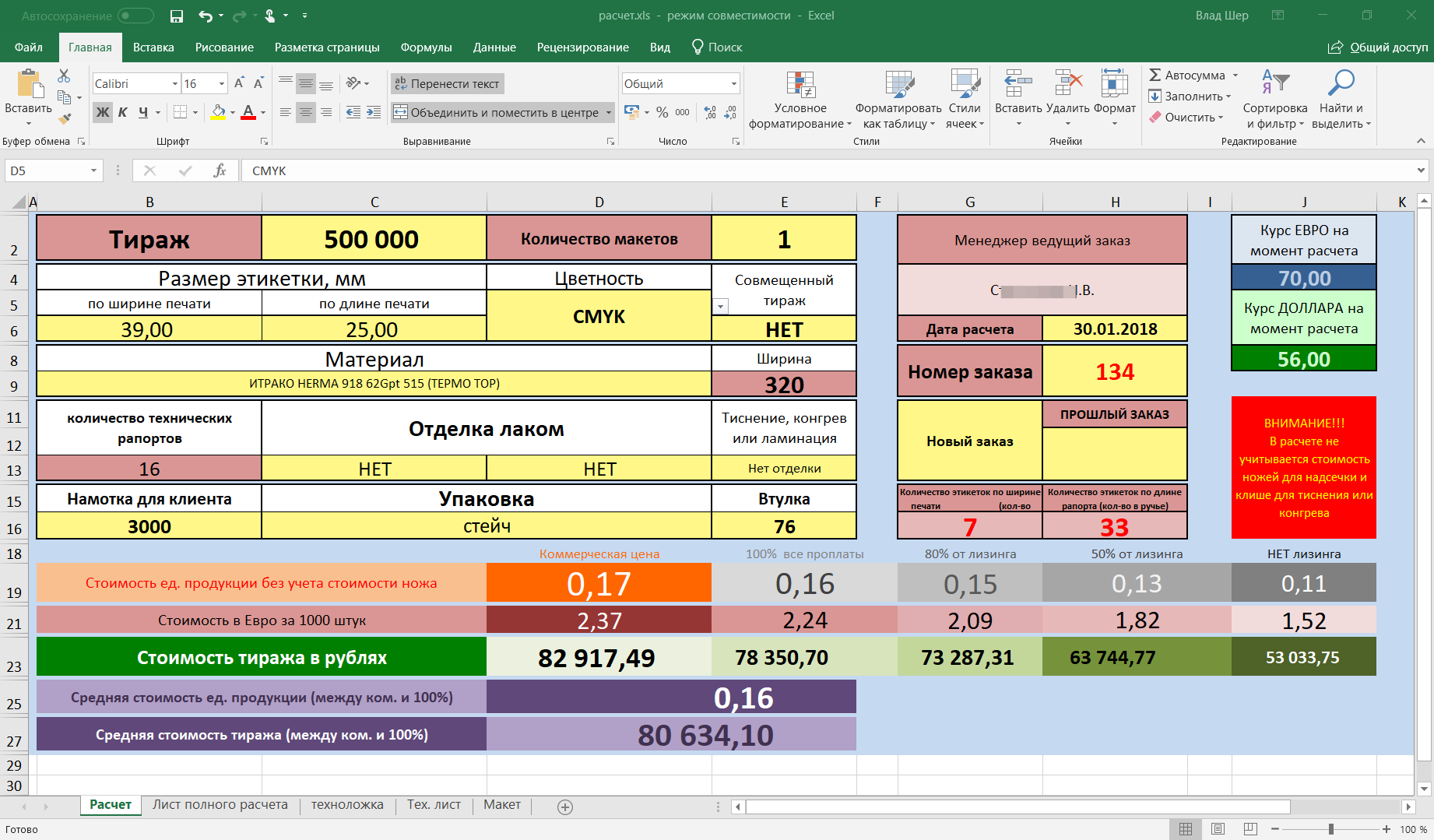Click the insert function fx icon
The height and width of the screenshot is (840, 1434).
[x=220, y=170]
